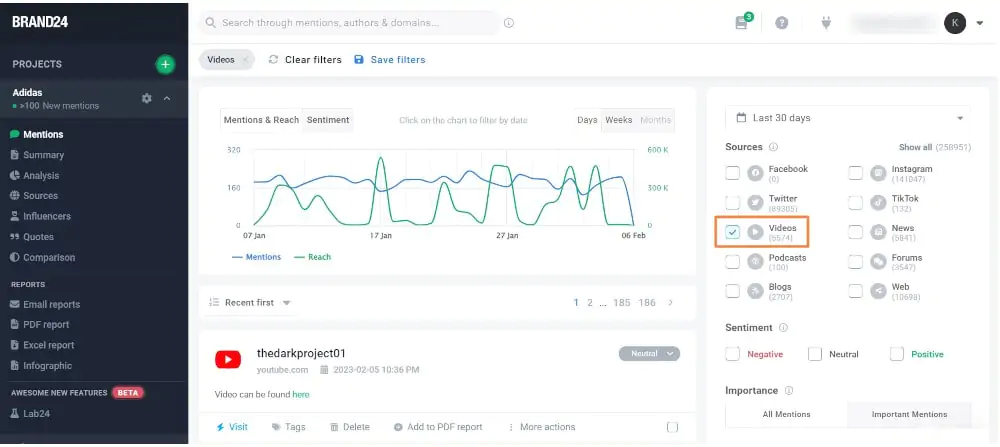Switch to the Sentiment chart tab
This screenshot has width=1000, height=447.
coord(328,120)
